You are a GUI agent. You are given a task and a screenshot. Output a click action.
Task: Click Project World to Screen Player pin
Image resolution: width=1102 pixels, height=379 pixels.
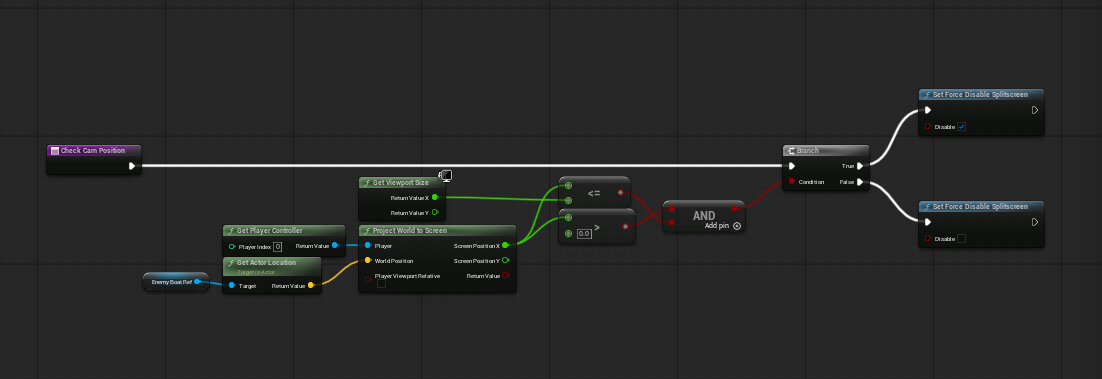click(x=368, y=245)
